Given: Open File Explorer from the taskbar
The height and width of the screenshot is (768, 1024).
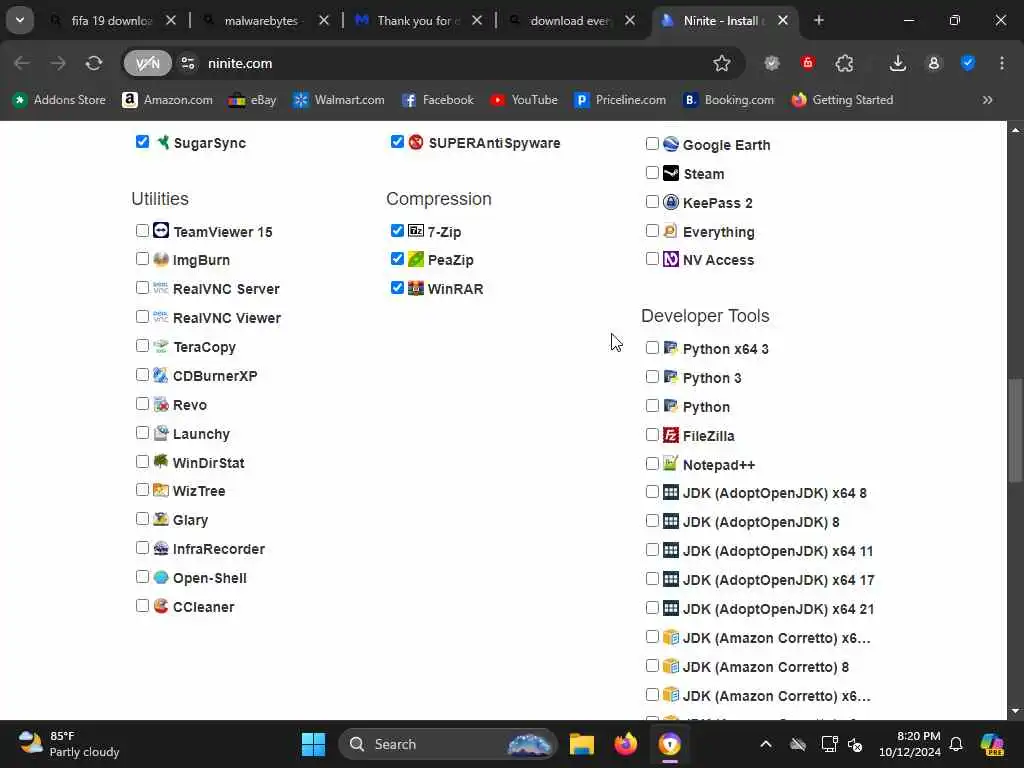Looking at the screenshot, I should click(581, 744).
